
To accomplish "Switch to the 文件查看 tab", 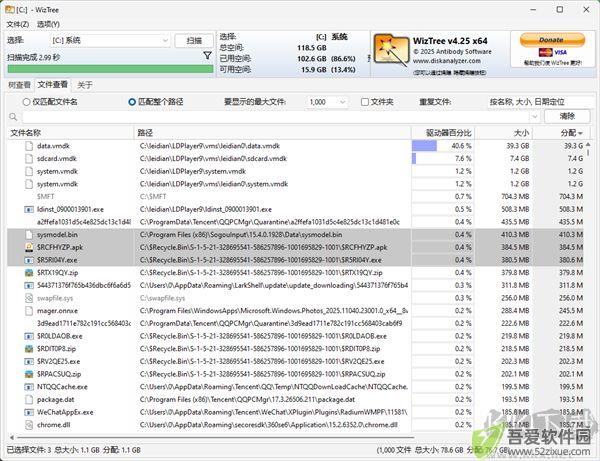I will point(53,85).
